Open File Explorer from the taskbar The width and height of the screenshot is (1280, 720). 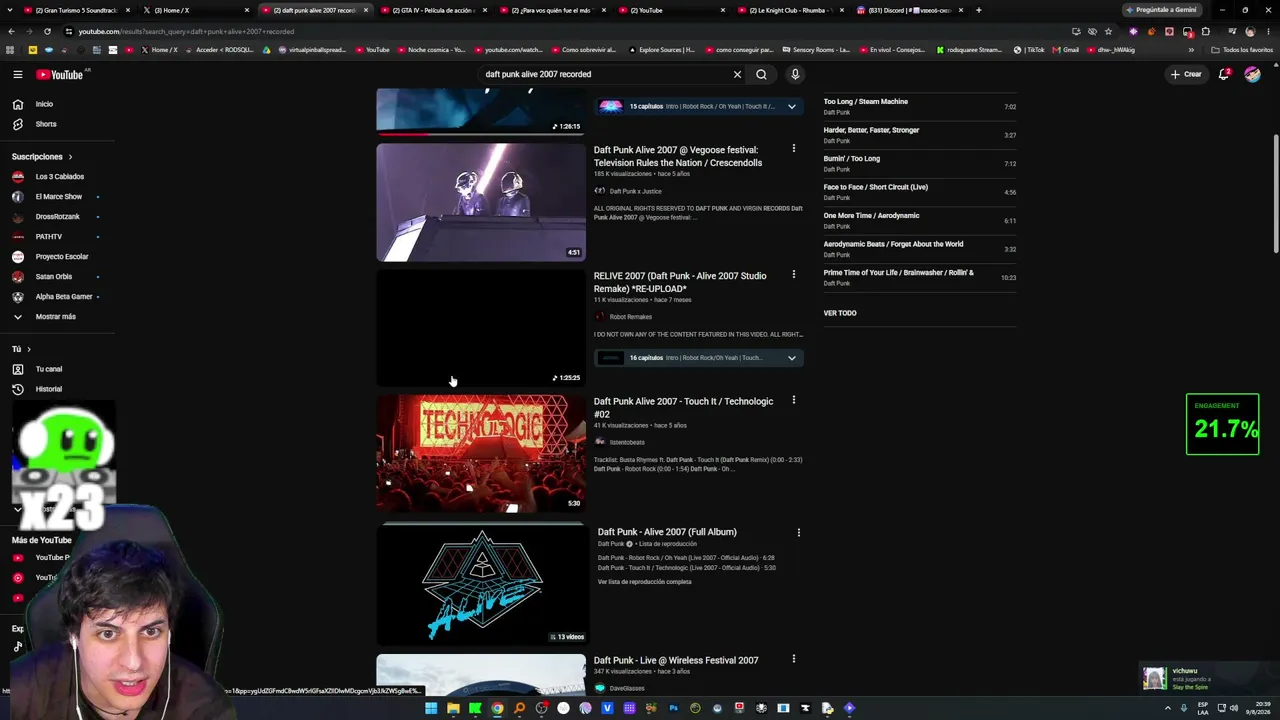453,708
